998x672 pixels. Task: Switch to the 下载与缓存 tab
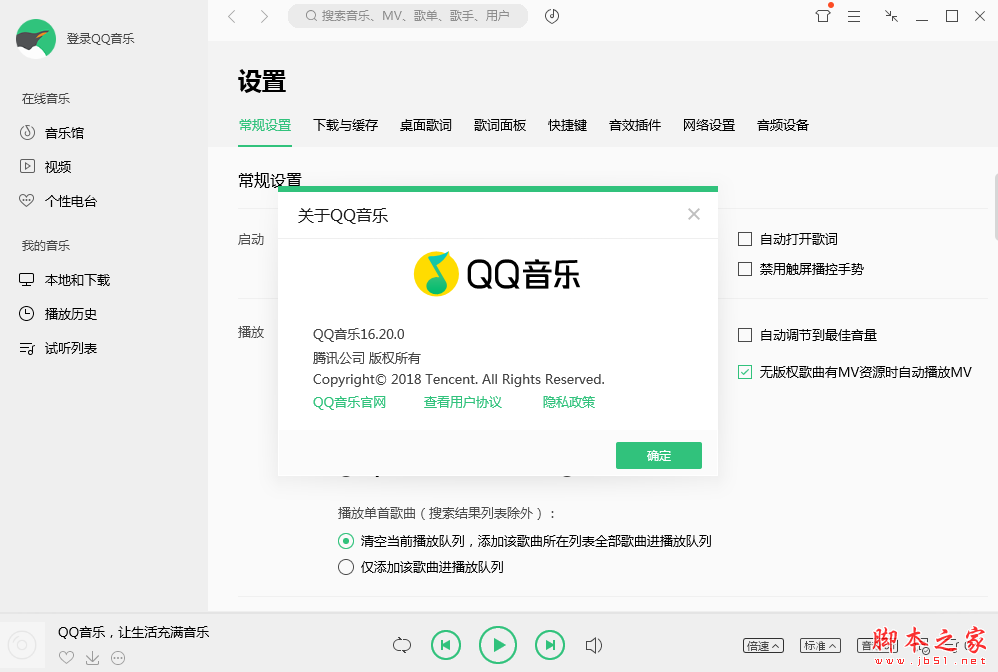pyautogui.click(x=346, y=125)
